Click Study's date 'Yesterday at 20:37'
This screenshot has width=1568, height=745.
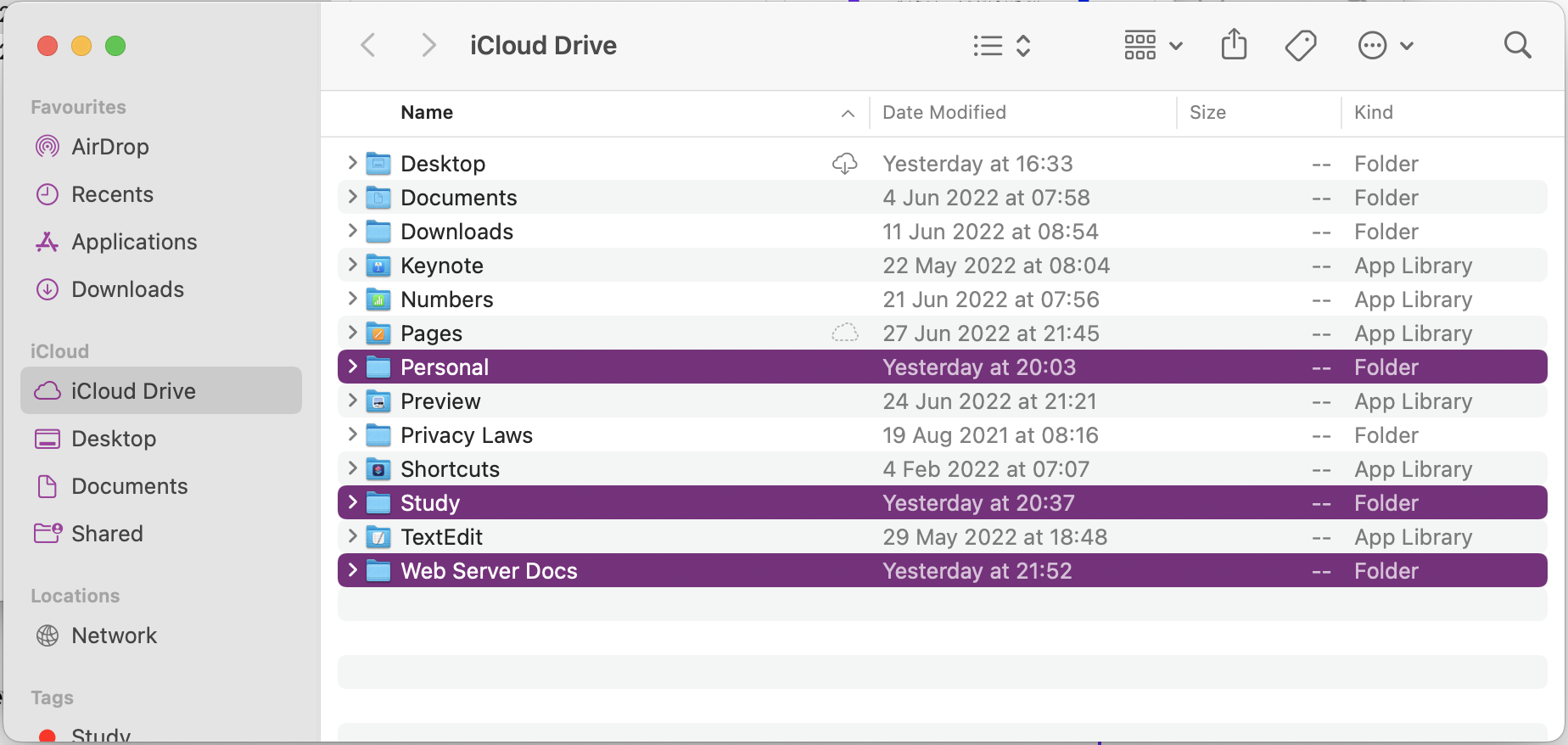point(978,503)
